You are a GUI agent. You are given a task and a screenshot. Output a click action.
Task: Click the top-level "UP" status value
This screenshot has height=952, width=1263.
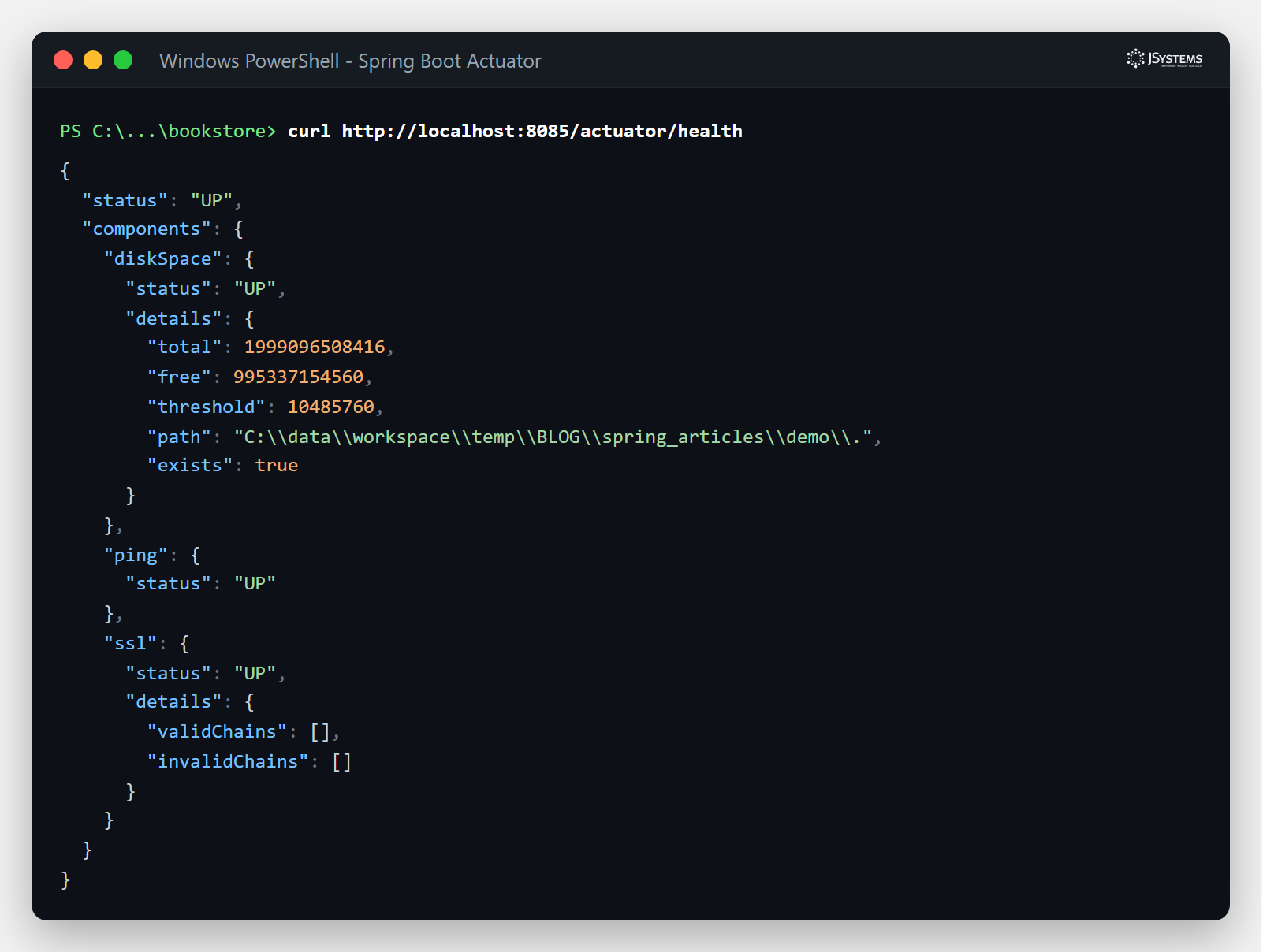tap(211, 200)
